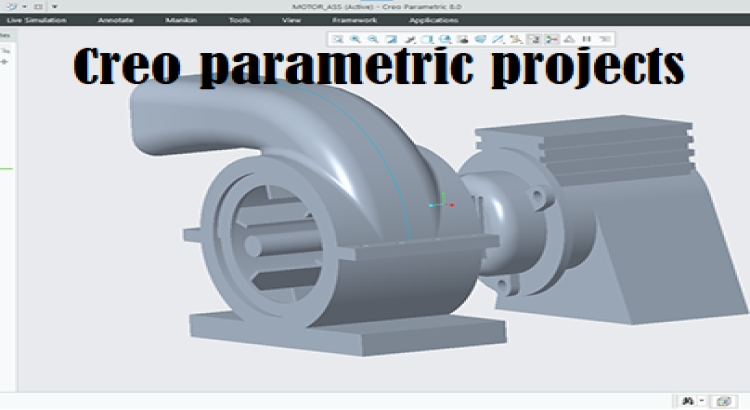Click the Zoom Out magnifier icon
The image size is (750, 410).
pos(373,39)
